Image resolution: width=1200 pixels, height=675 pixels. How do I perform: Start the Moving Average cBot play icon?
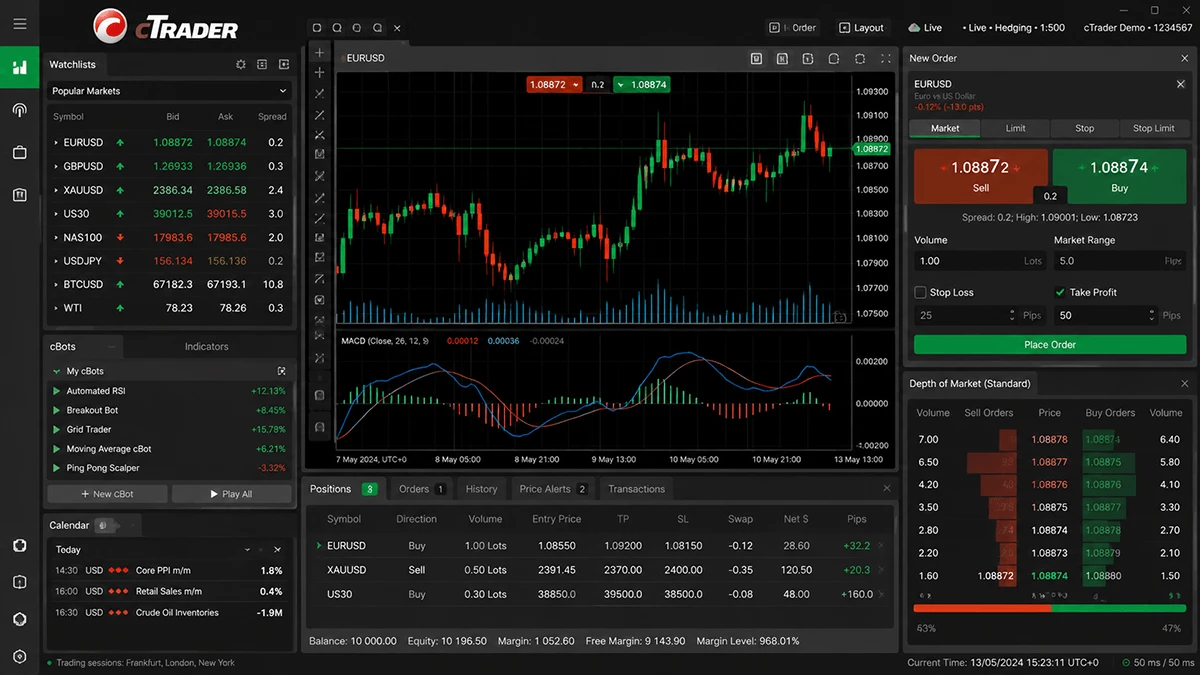[x=57, y=449]
